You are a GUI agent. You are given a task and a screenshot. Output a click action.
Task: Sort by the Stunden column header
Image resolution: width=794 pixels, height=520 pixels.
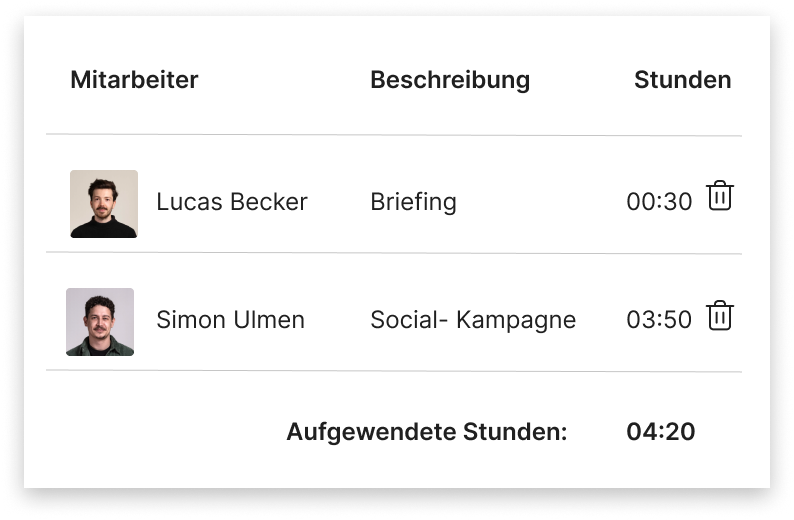pyautogui.click(x=682, y=80)
